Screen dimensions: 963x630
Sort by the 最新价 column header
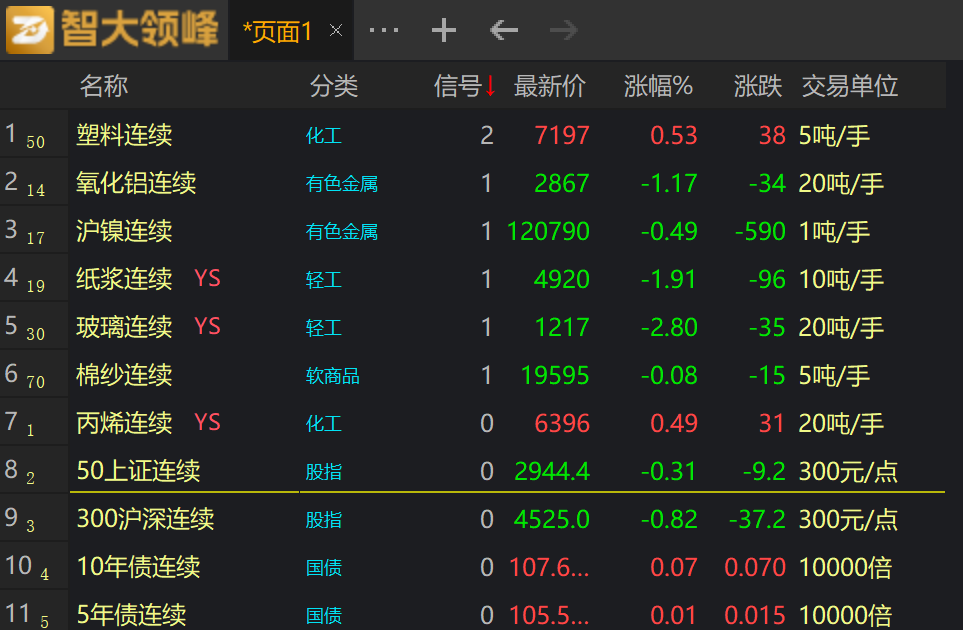tap(550, 86)
